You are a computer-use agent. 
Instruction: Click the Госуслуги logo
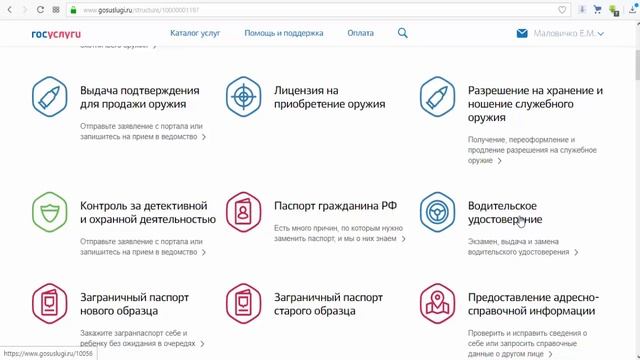click(56, 34)
